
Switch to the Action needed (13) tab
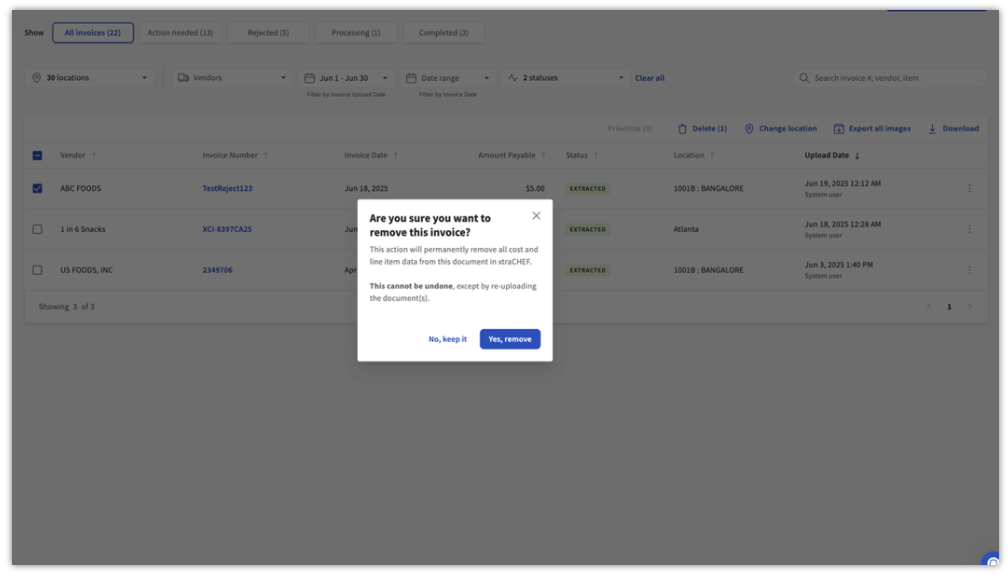180,33
